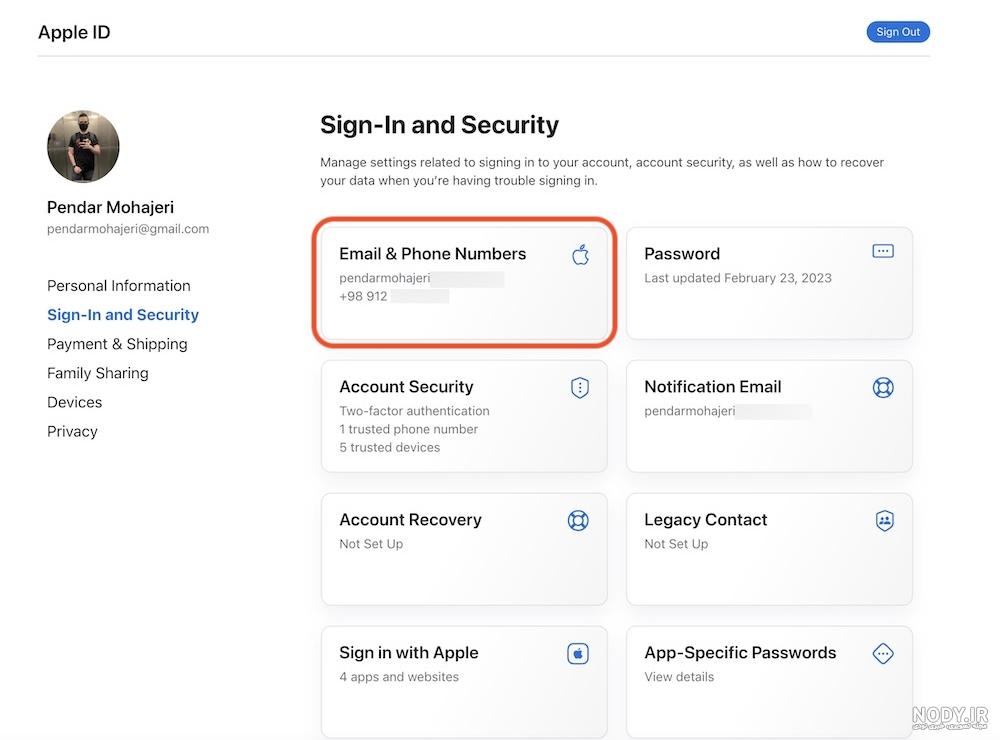Click the password dots icon

point(883,251)
